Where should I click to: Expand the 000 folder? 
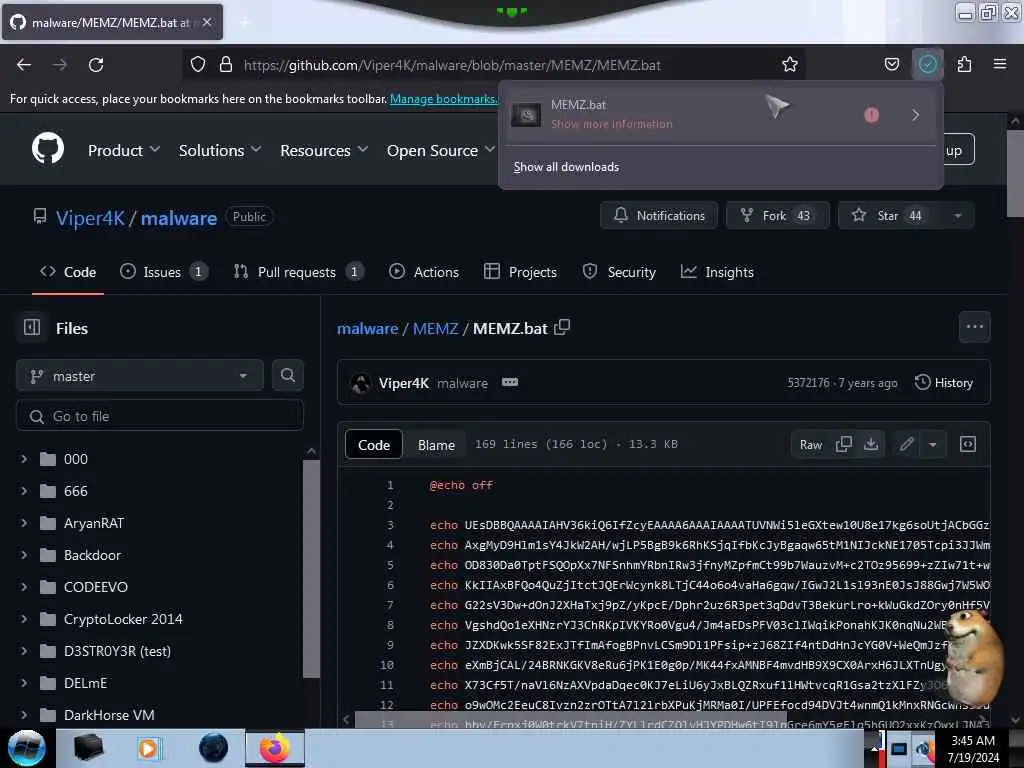24,459
